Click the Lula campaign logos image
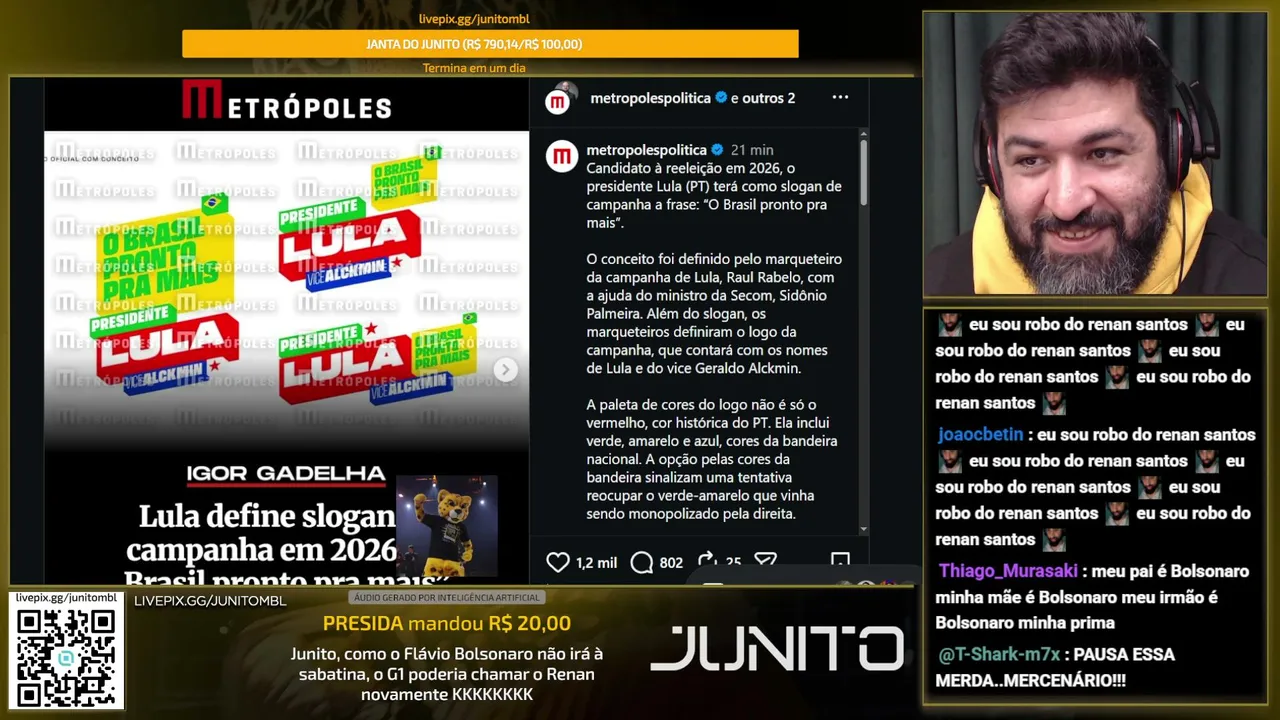Viewport: 1280px width, 720px height. (286, 290)
